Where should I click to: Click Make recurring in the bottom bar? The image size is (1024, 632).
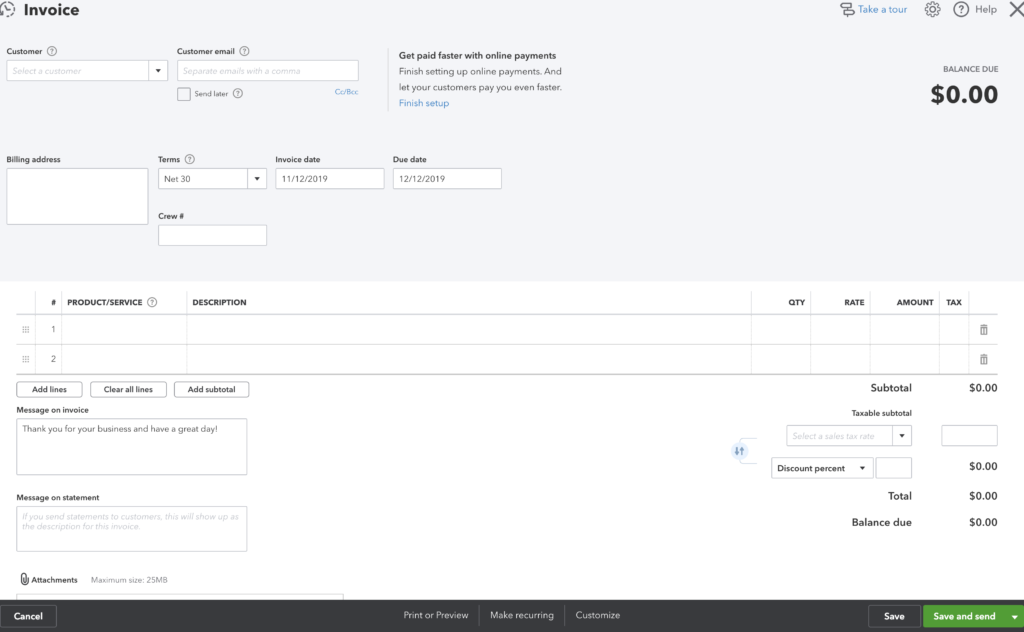click(x=521, y=615)
